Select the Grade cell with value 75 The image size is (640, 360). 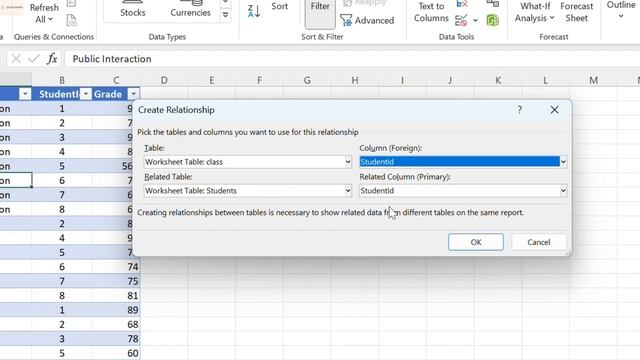(116, 281)
